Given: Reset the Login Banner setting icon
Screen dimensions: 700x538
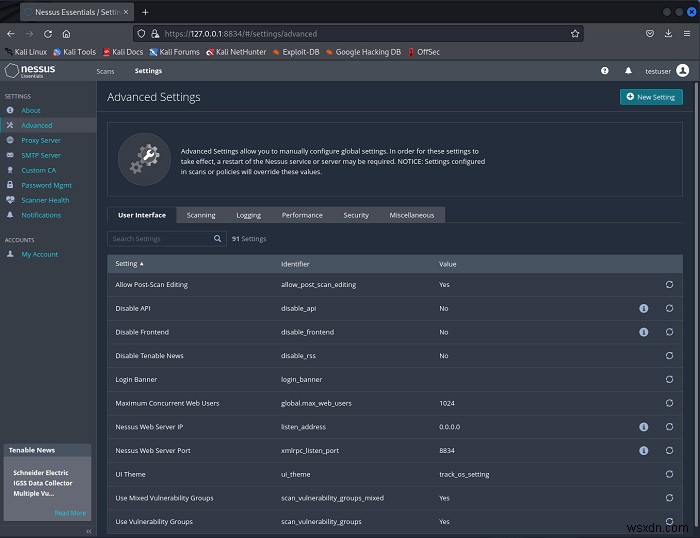Looking at the screenshot, I should tap(669, 379).
